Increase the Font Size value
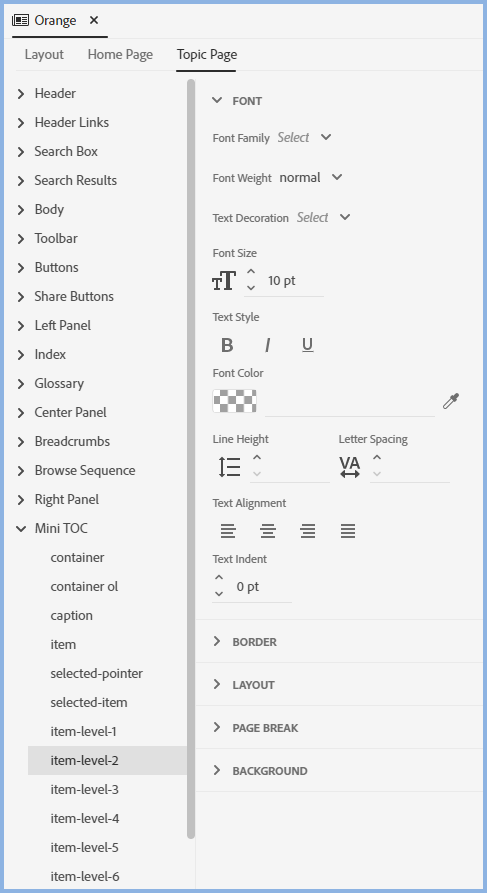 coord(251,272)
